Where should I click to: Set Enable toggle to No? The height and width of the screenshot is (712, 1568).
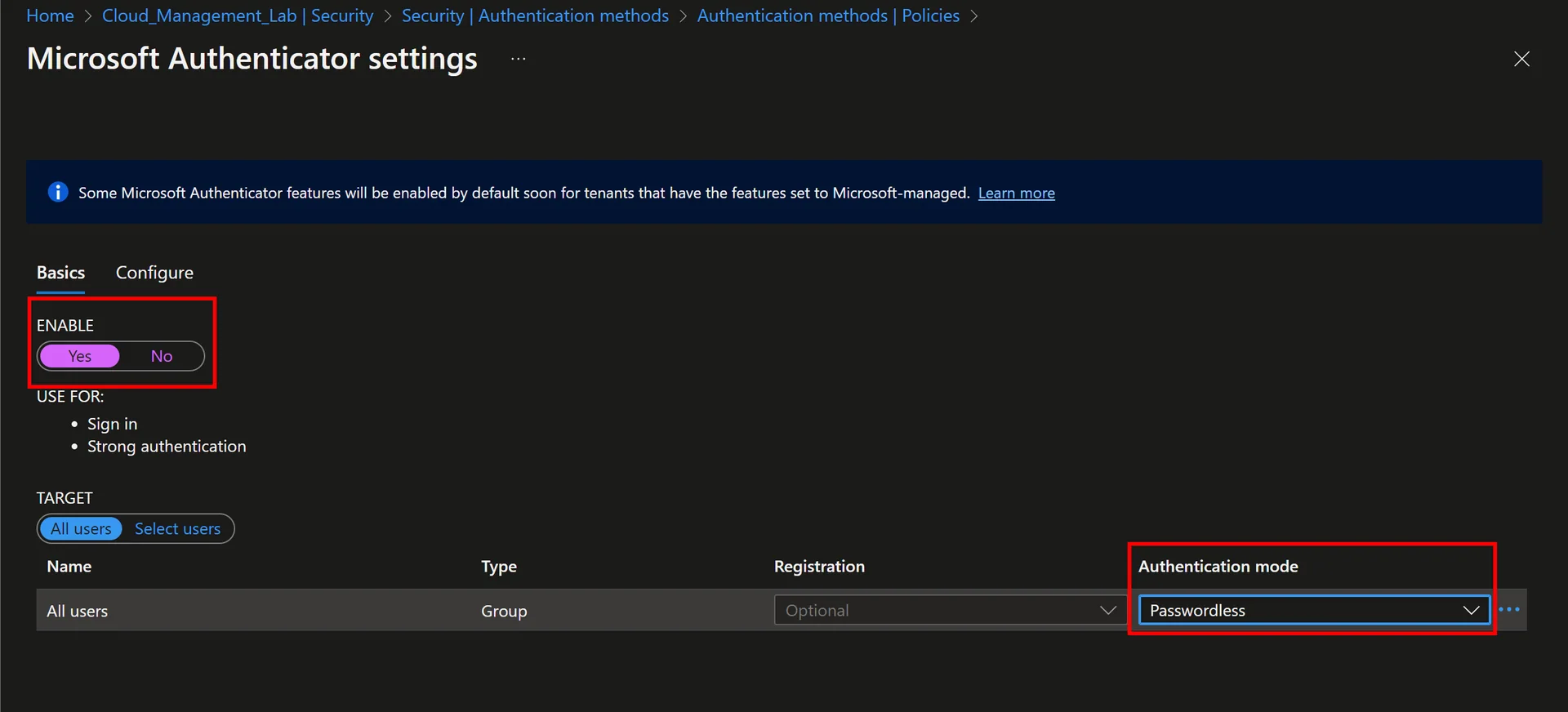point(162,356)
